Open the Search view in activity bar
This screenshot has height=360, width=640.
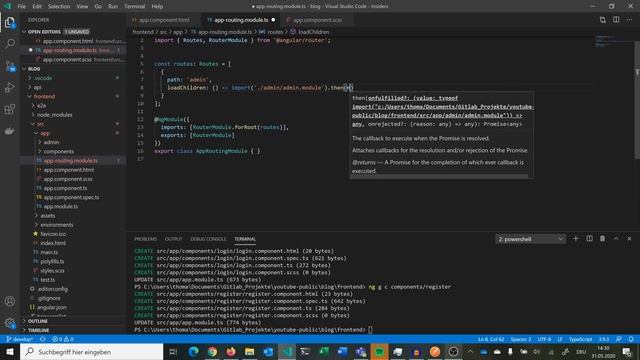[x=10, y=43]
